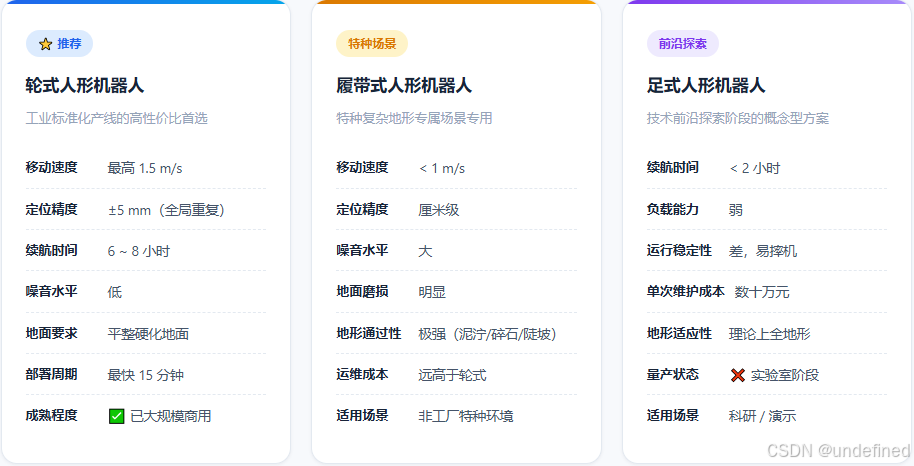The height and width of the screenshot is (466, 914).
Task: Click the value 厘米级
Action: [439, 210]
